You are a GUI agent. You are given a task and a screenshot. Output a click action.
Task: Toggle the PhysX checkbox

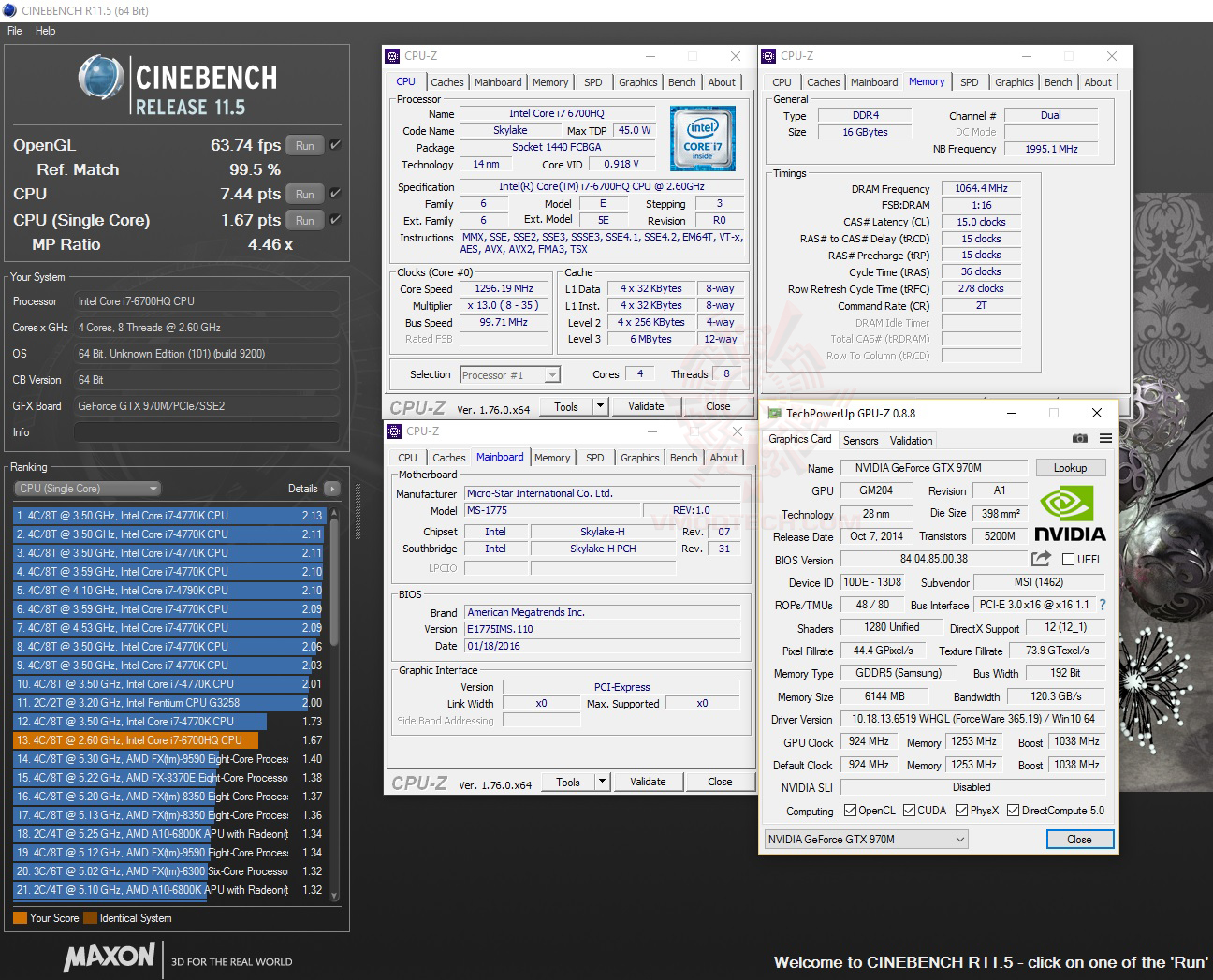[961, 811]
